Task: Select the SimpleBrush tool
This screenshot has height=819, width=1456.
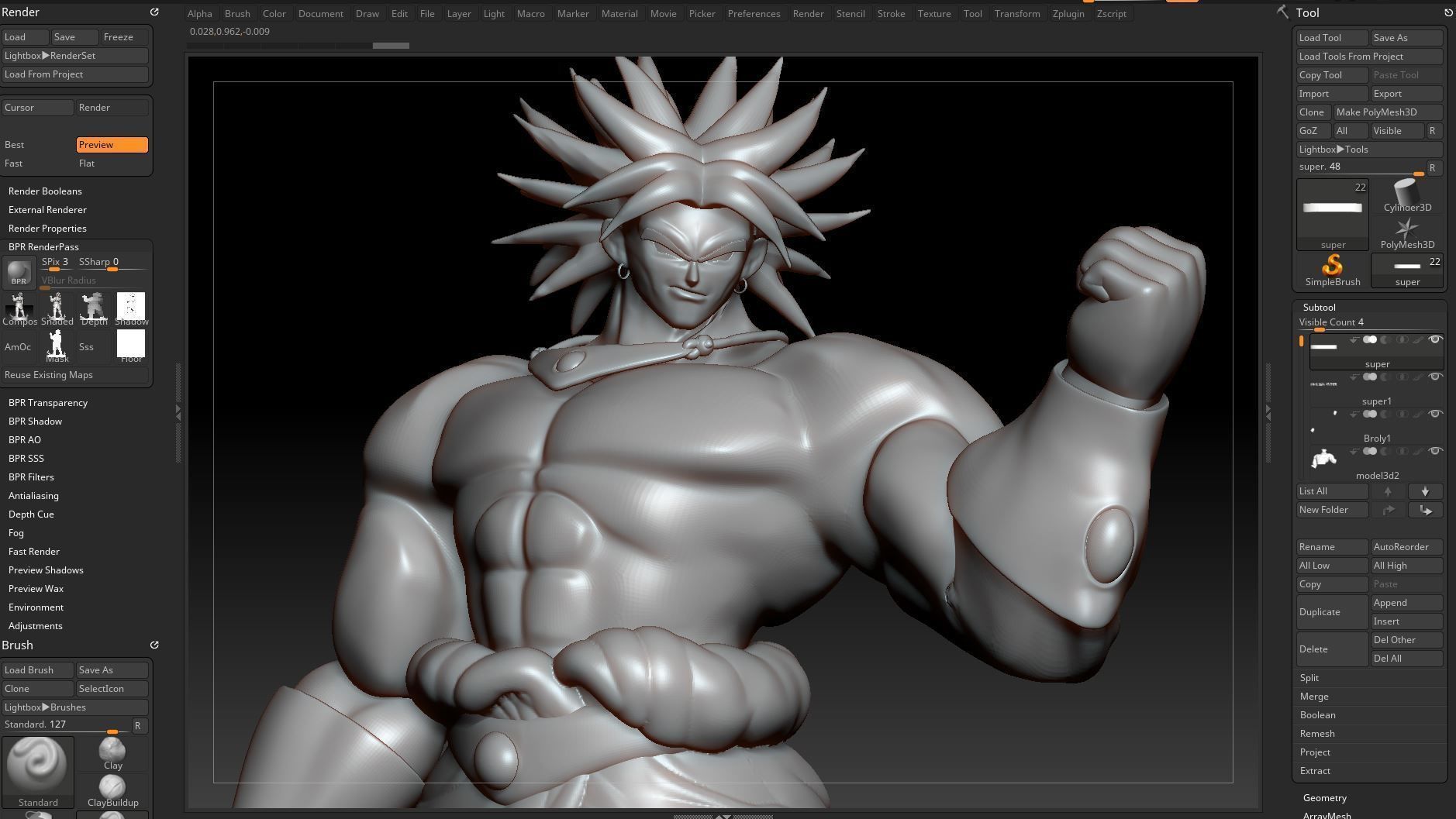Action: click(x=1332, y=270)
